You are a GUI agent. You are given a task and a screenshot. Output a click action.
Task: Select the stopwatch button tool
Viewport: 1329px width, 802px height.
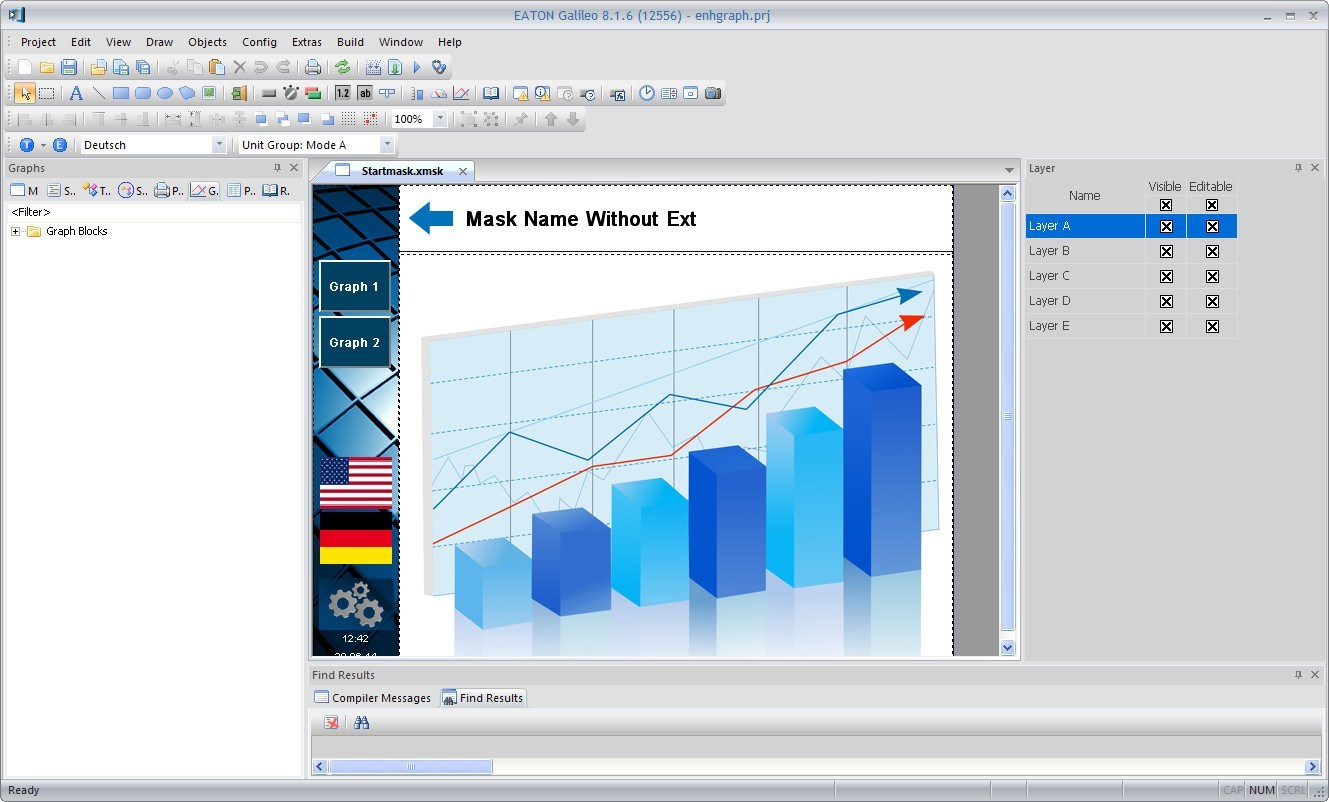[291, 93]
